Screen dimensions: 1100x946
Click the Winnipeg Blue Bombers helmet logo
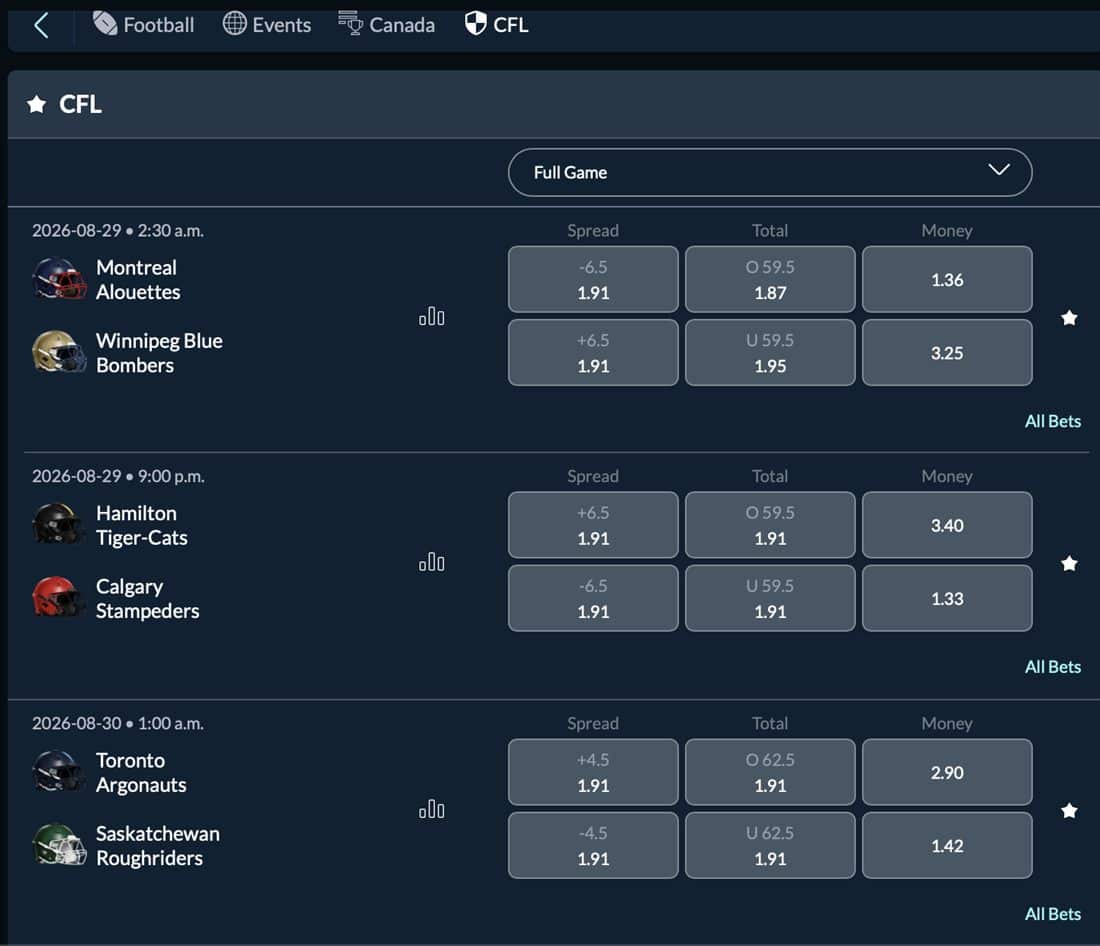[x=59, y=352]
